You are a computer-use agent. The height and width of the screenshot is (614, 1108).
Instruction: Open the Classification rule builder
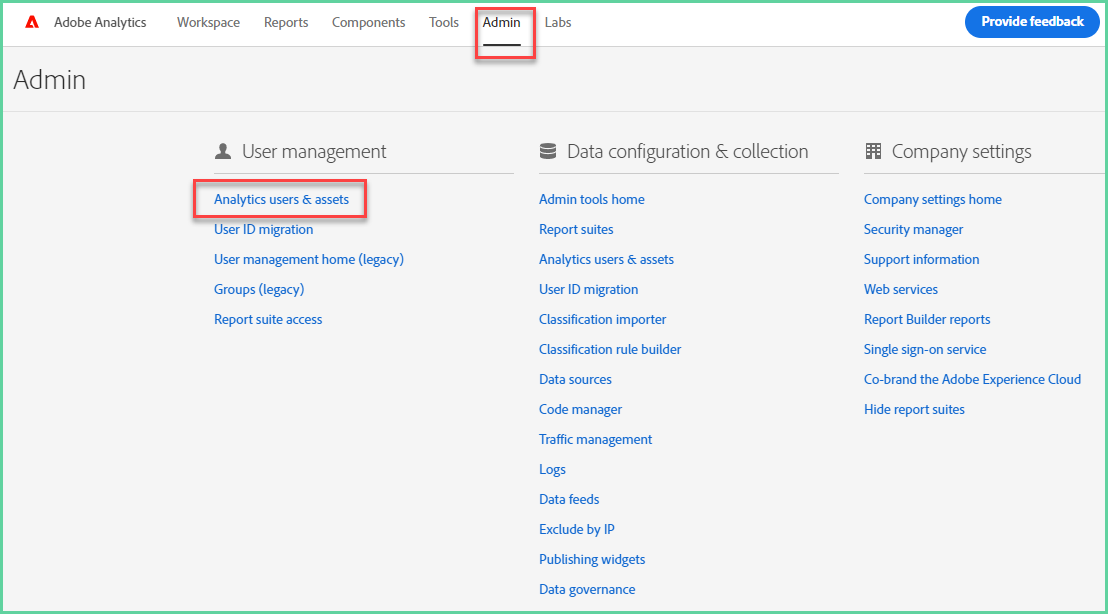(610, 349)
